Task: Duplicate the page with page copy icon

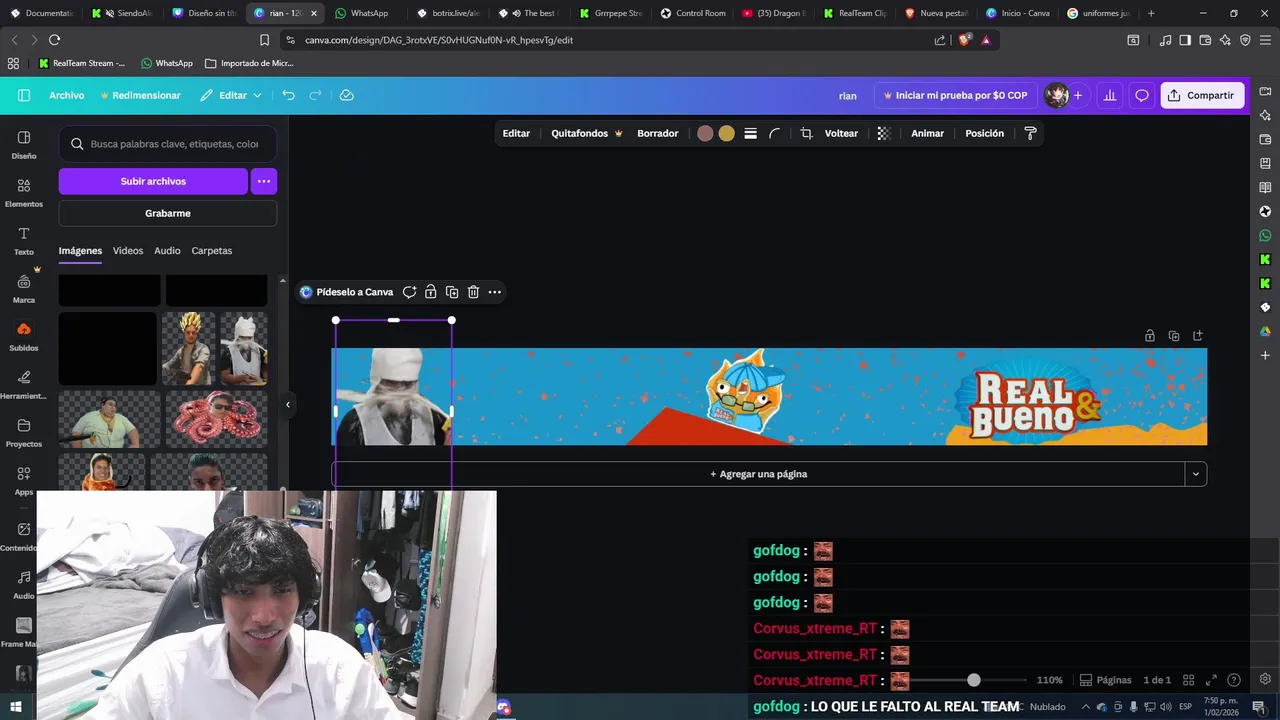Action: click(x=1174, y=336)
